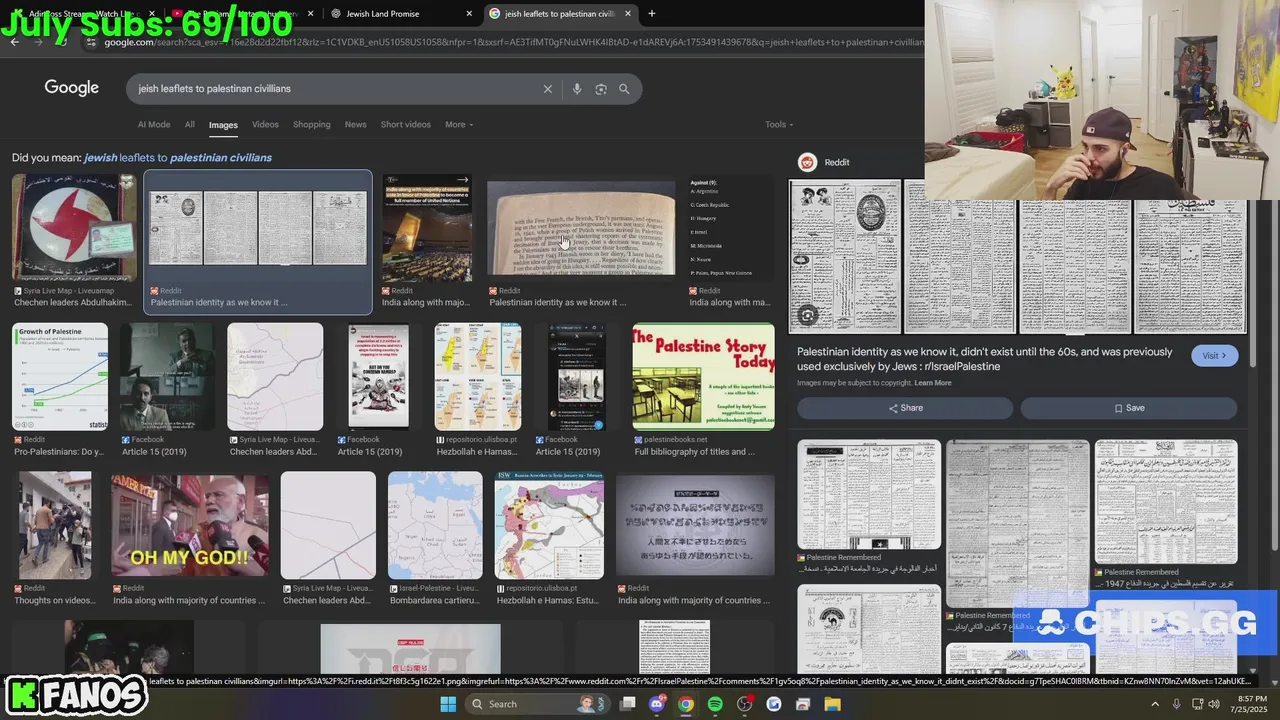This screenshot has height=720, width=1280.
Task: Expand the More search filters dropdown
Action: click(x=459, y=125)
